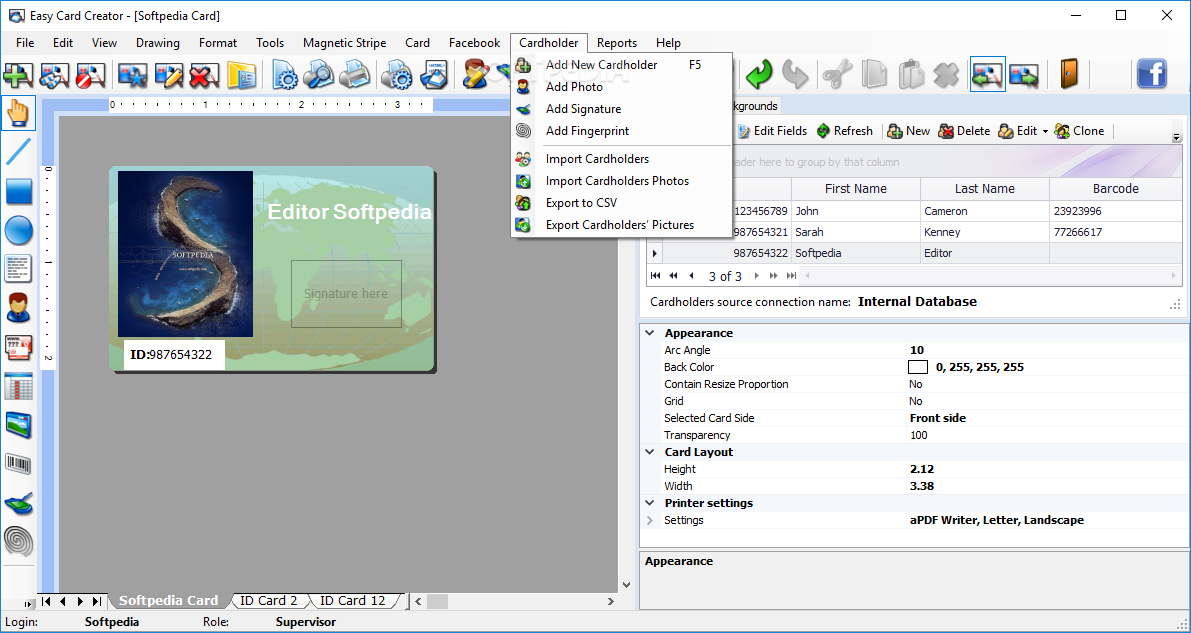
Task: Select the text block tool
Action: 18,268
